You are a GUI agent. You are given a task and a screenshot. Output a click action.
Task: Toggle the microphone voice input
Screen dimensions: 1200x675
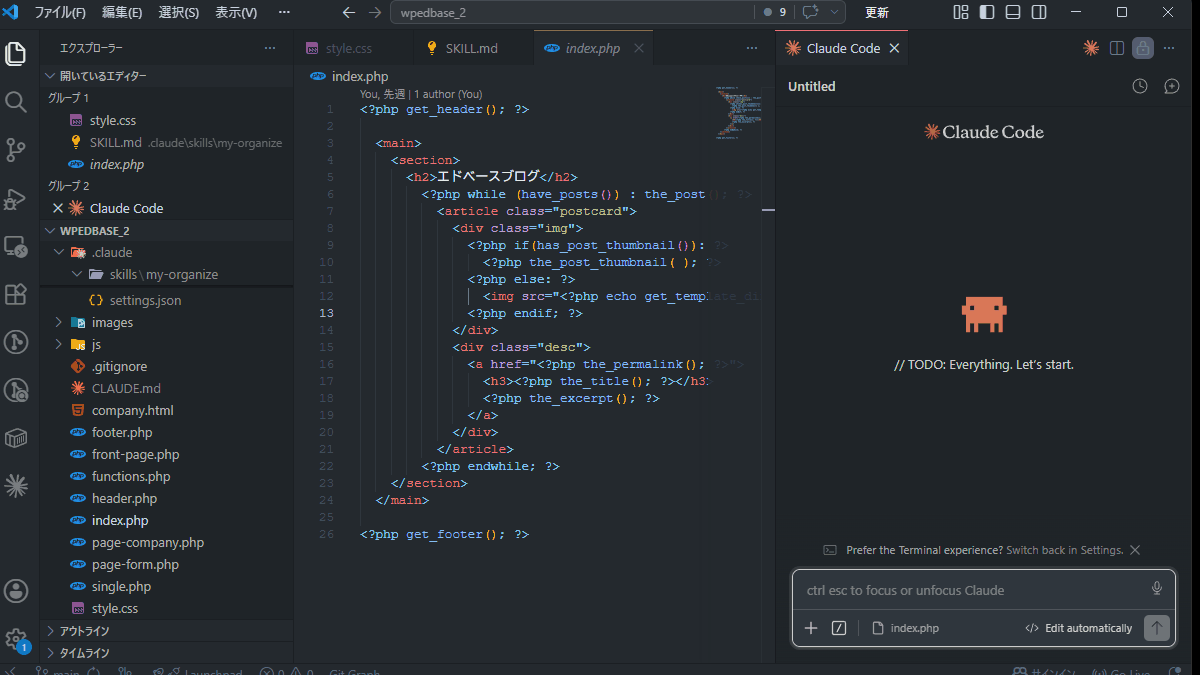point(1157,589)
